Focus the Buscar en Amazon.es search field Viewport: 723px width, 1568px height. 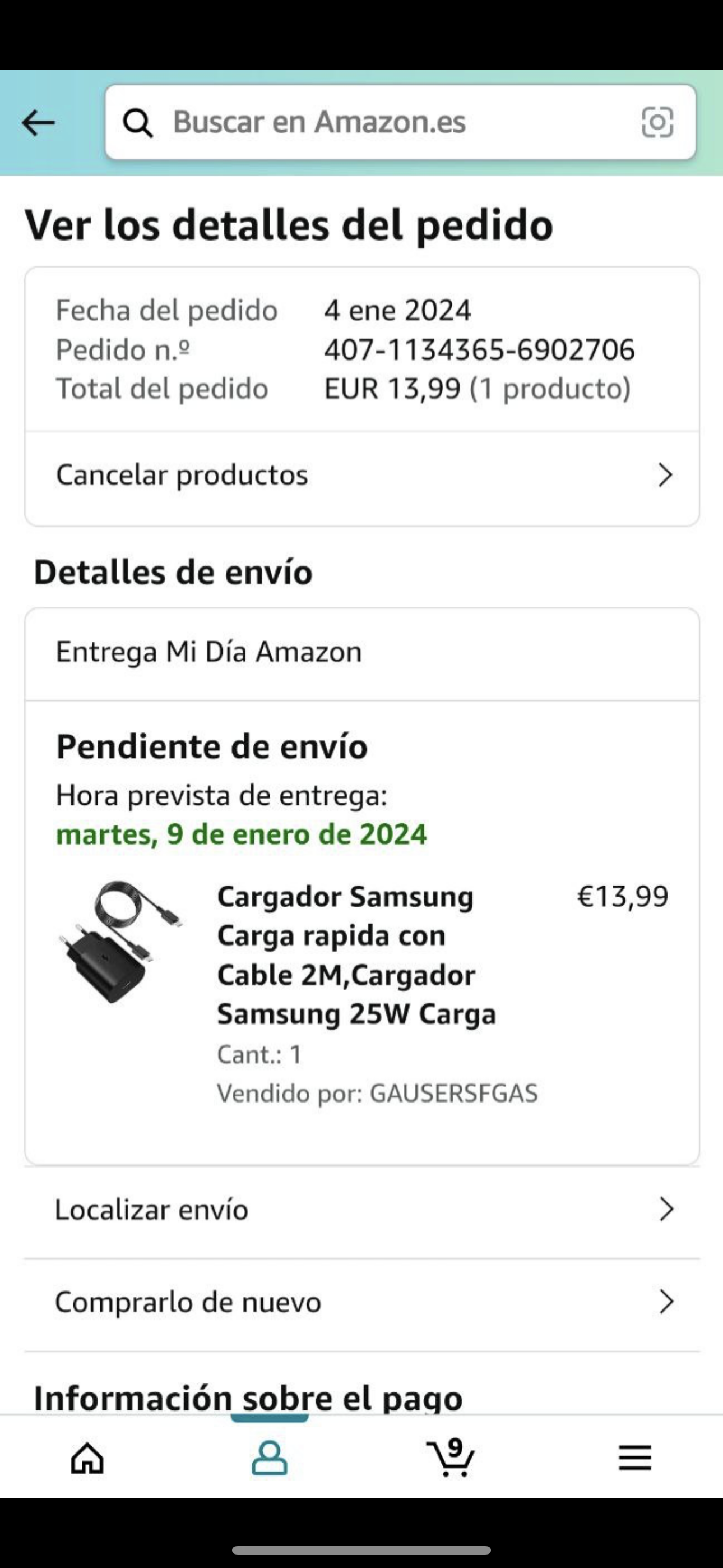coord(390,122)
